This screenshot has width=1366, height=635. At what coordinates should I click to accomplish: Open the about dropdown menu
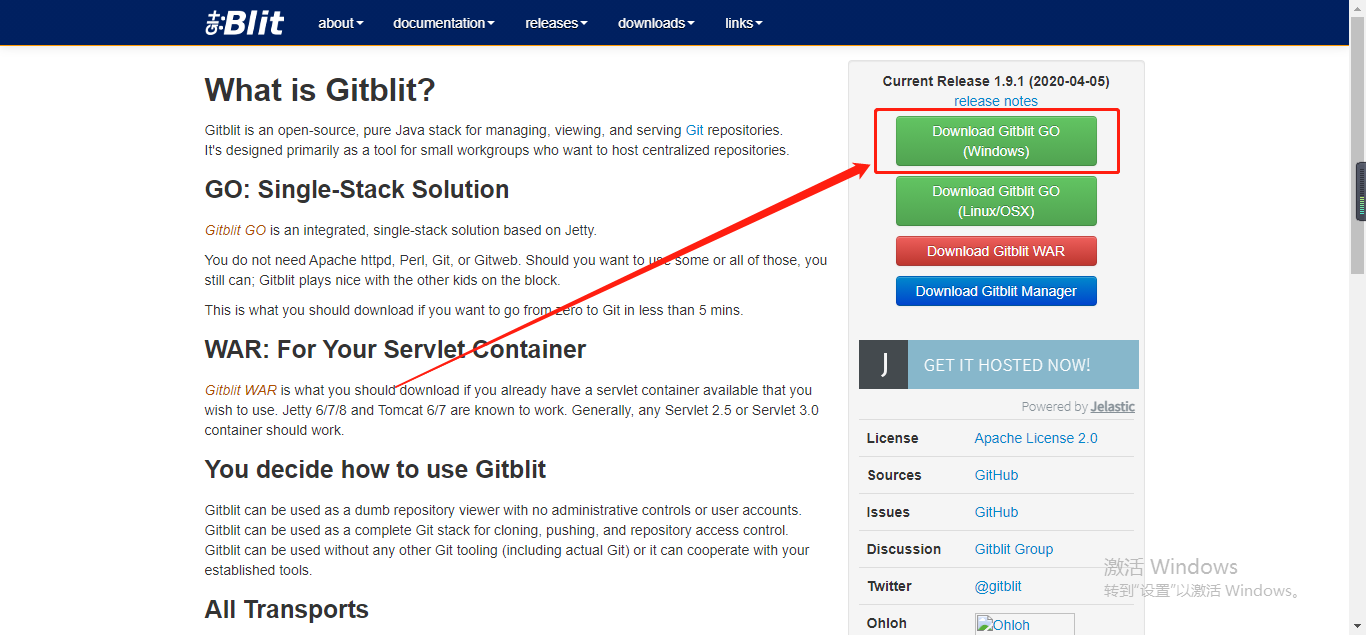[x=341, y=23]
